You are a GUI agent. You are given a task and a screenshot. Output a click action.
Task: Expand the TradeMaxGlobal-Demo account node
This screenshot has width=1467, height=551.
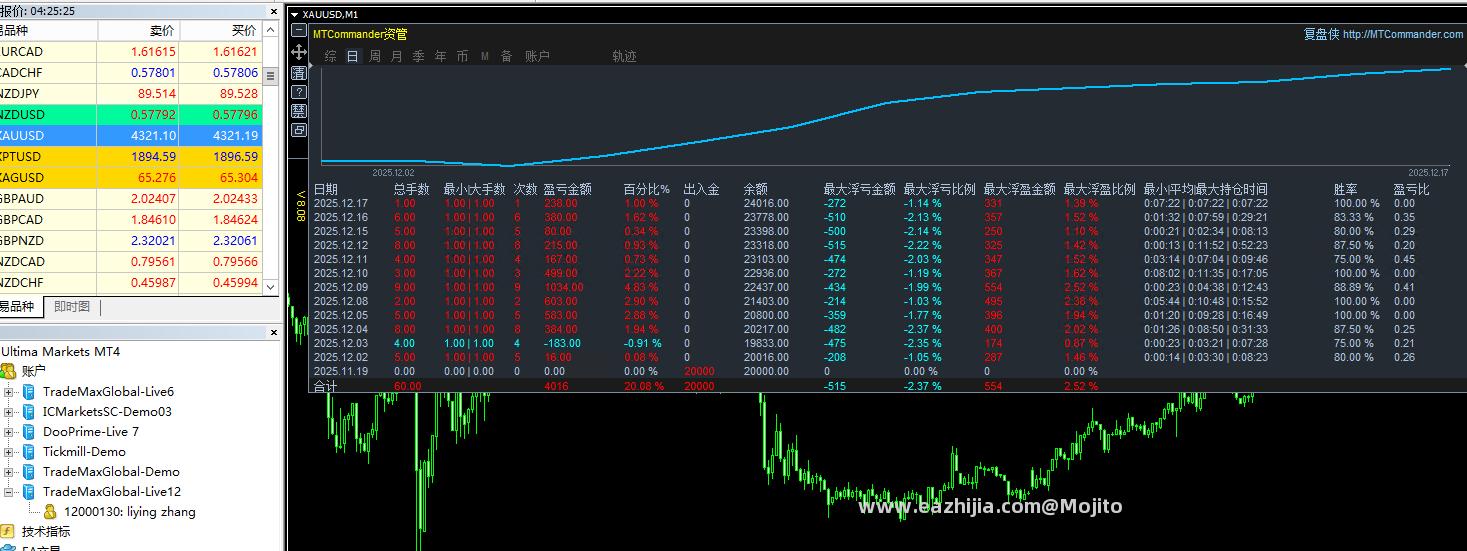9,472
